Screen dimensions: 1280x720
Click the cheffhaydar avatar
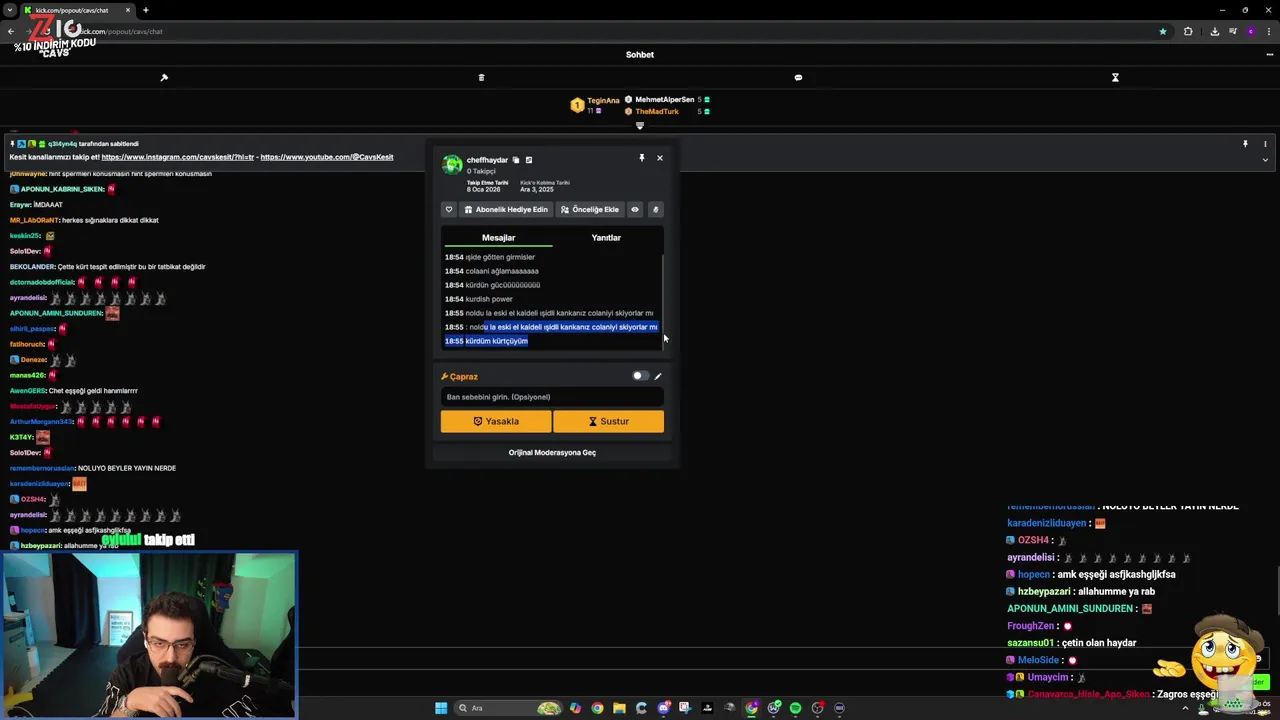coord(452,165)
